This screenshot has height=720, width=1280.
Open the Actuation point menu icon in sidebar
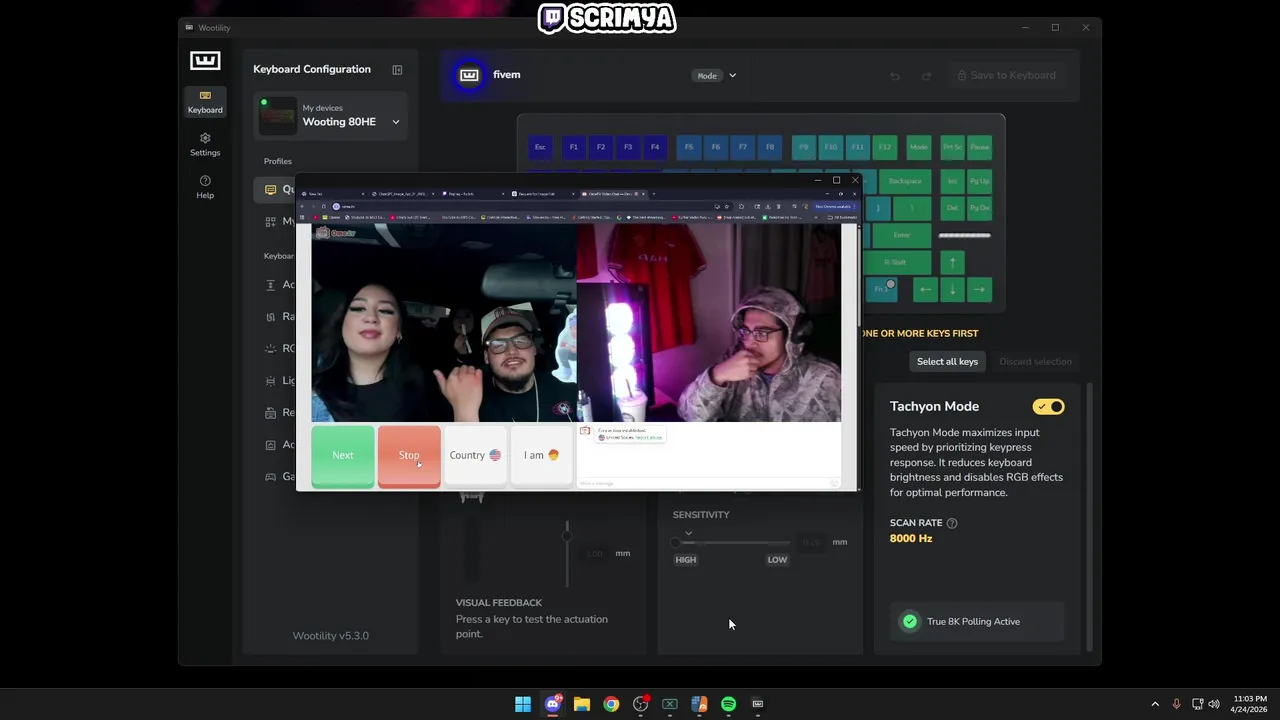(x=270, y=285)
